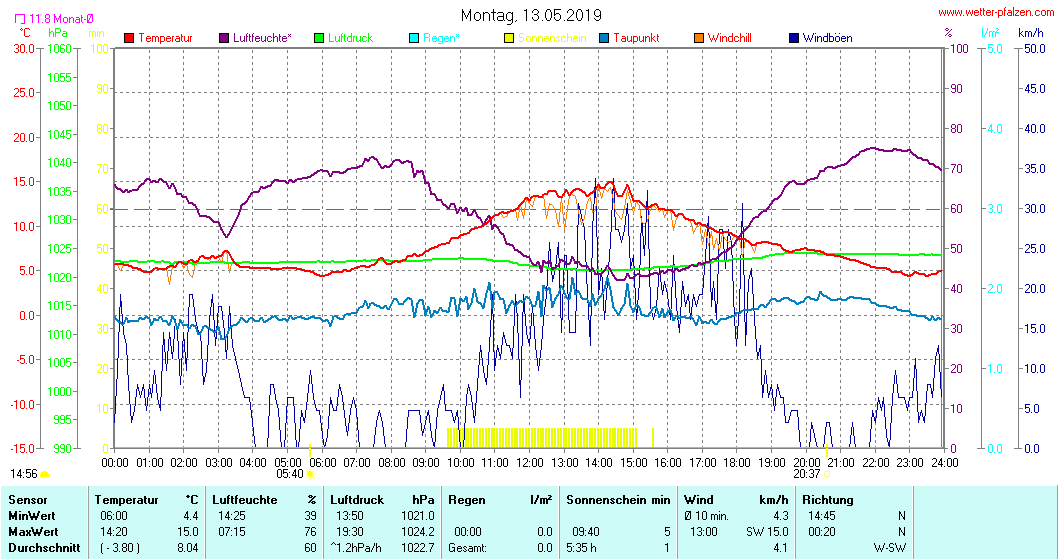Click the maximum temperature value 15.0
Viewport: 1058px width, 559px height.
point(188,532)
